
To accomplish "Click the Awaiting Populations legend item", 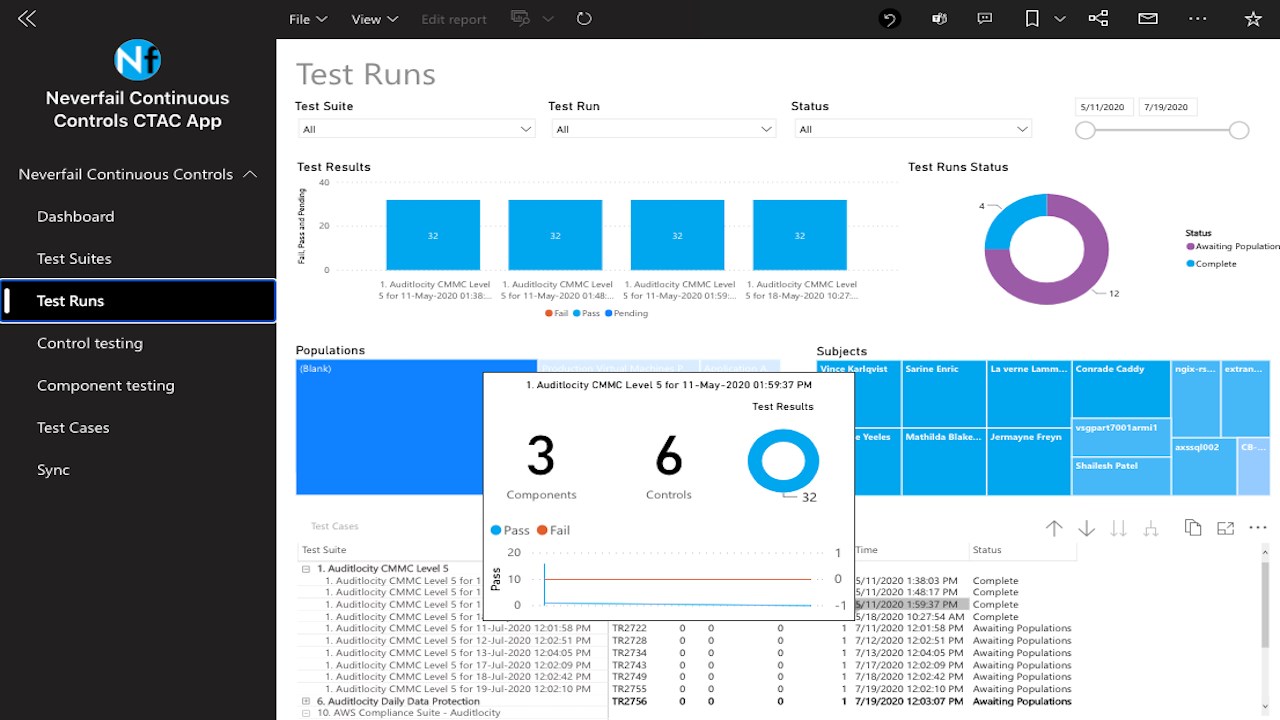I will pyautogui.click(x=1234, y=246).
